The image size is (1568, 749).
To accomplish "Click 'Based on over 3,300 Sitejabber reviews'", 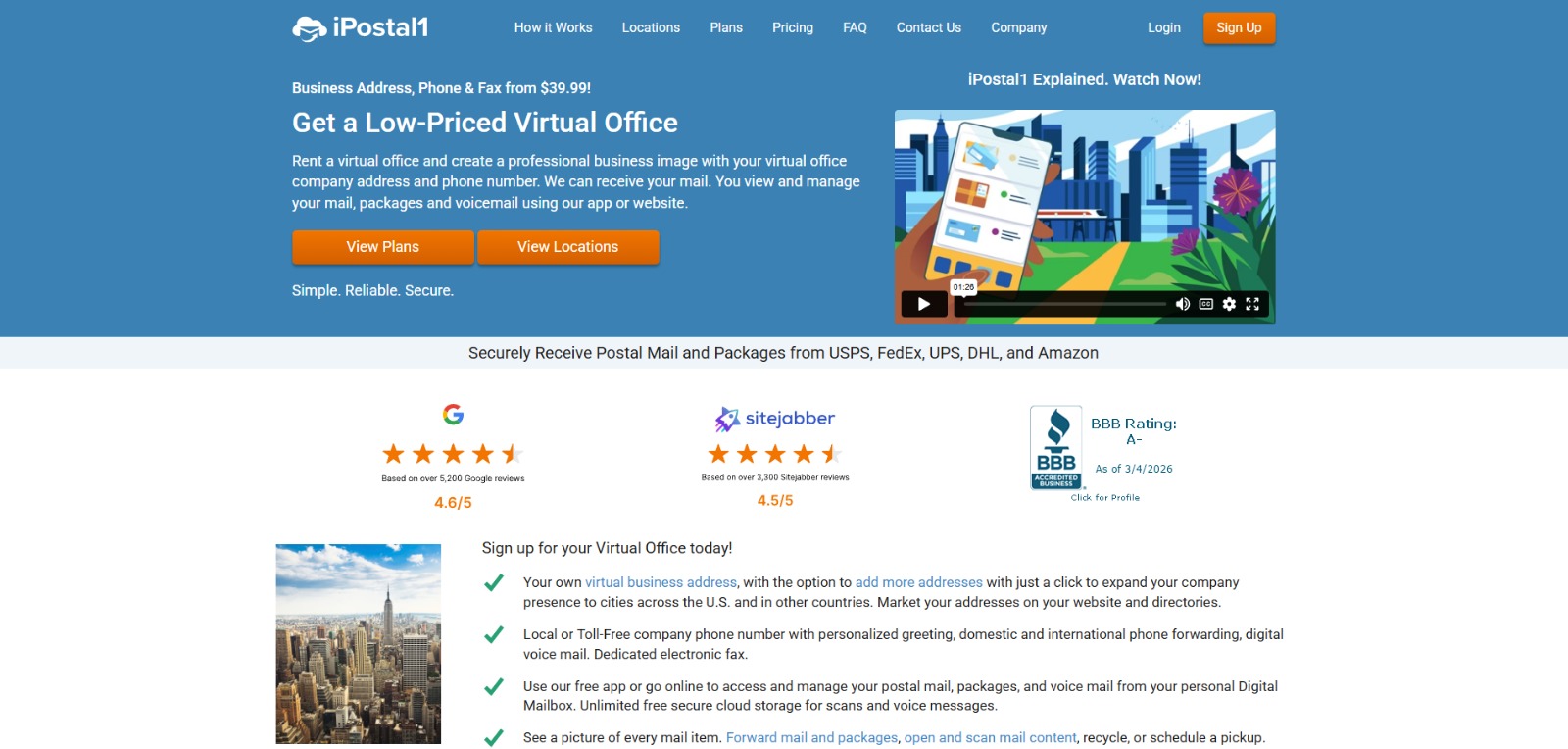I will pyautogui.click(x=775, y=478).
